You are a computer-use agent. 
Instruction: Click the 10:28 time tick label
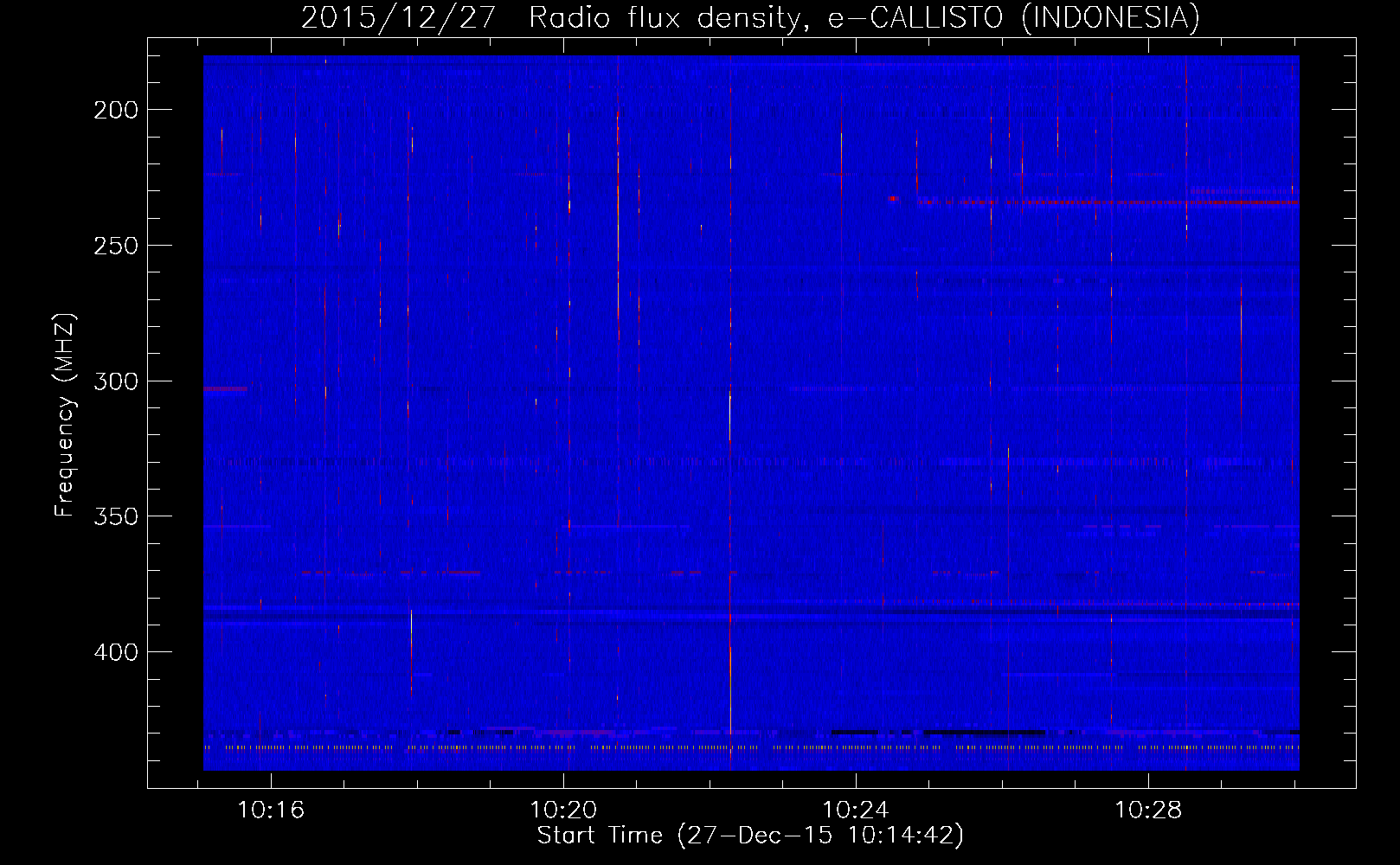(x=1148, y=811)
